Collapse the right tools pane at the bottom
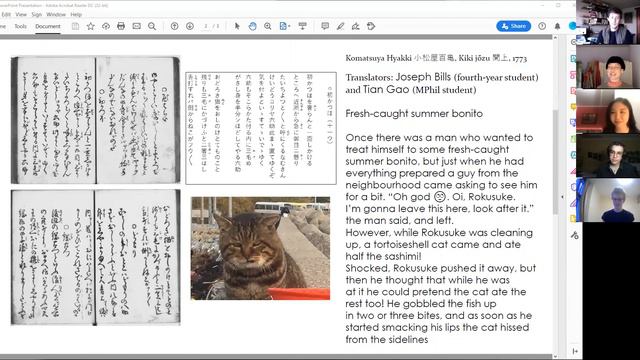This screenshot has height=360, width=640. click(x=575, y=351)
